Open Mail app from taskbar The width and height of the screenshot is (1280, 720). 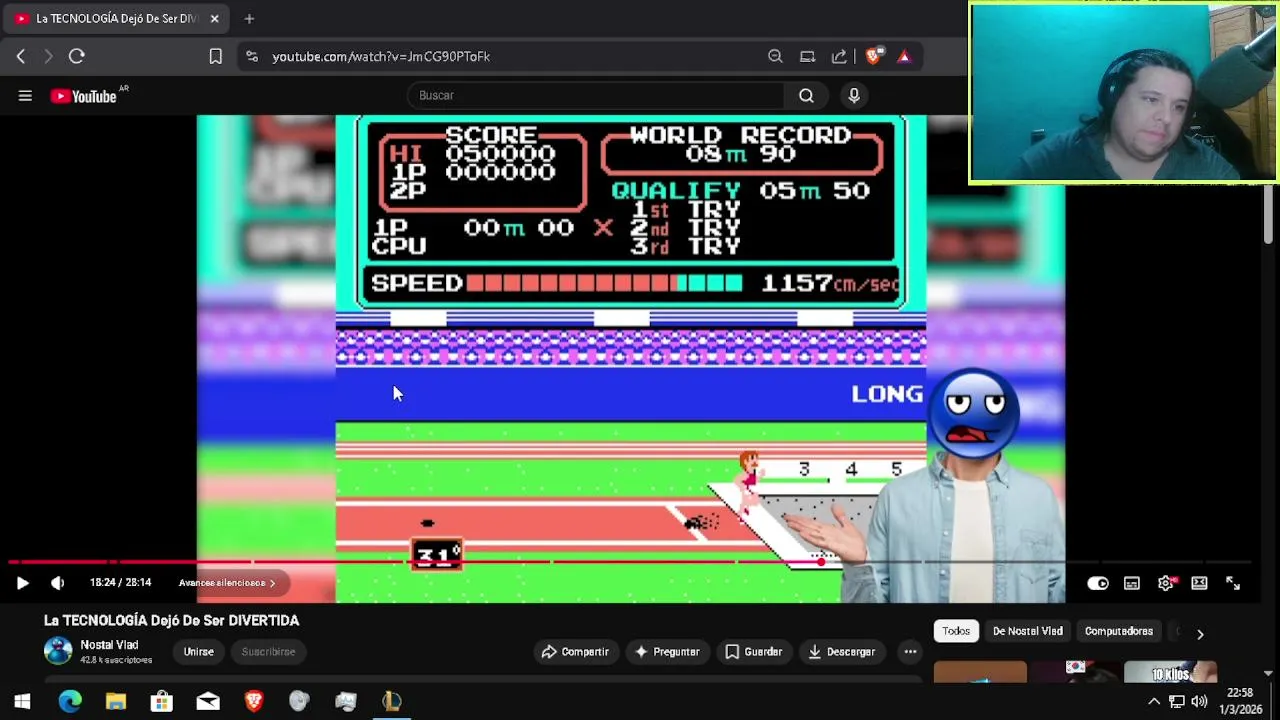208,702
